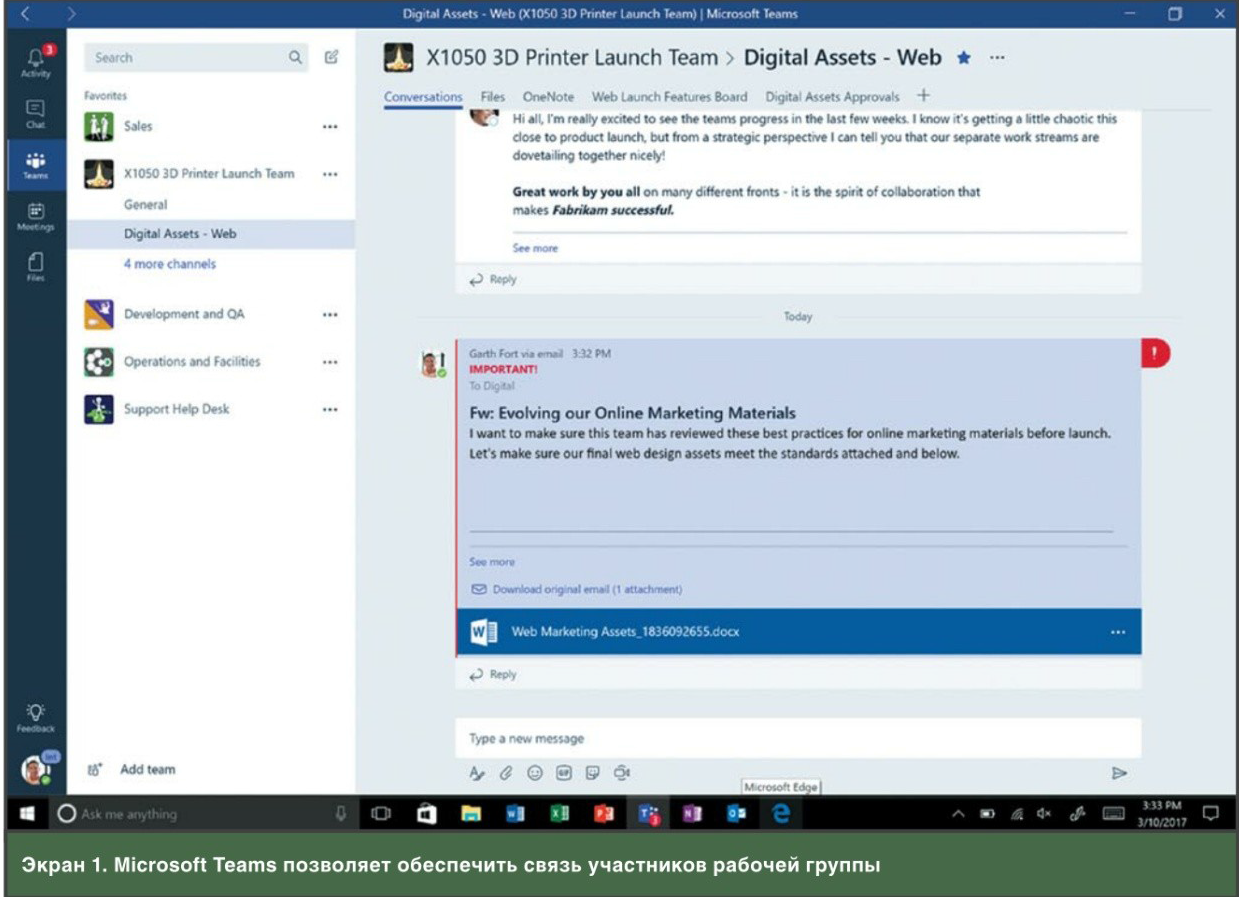This screenshot has height=897, width=1239.
Task: Open Sales team more options
Action: [x=330, y=127]
